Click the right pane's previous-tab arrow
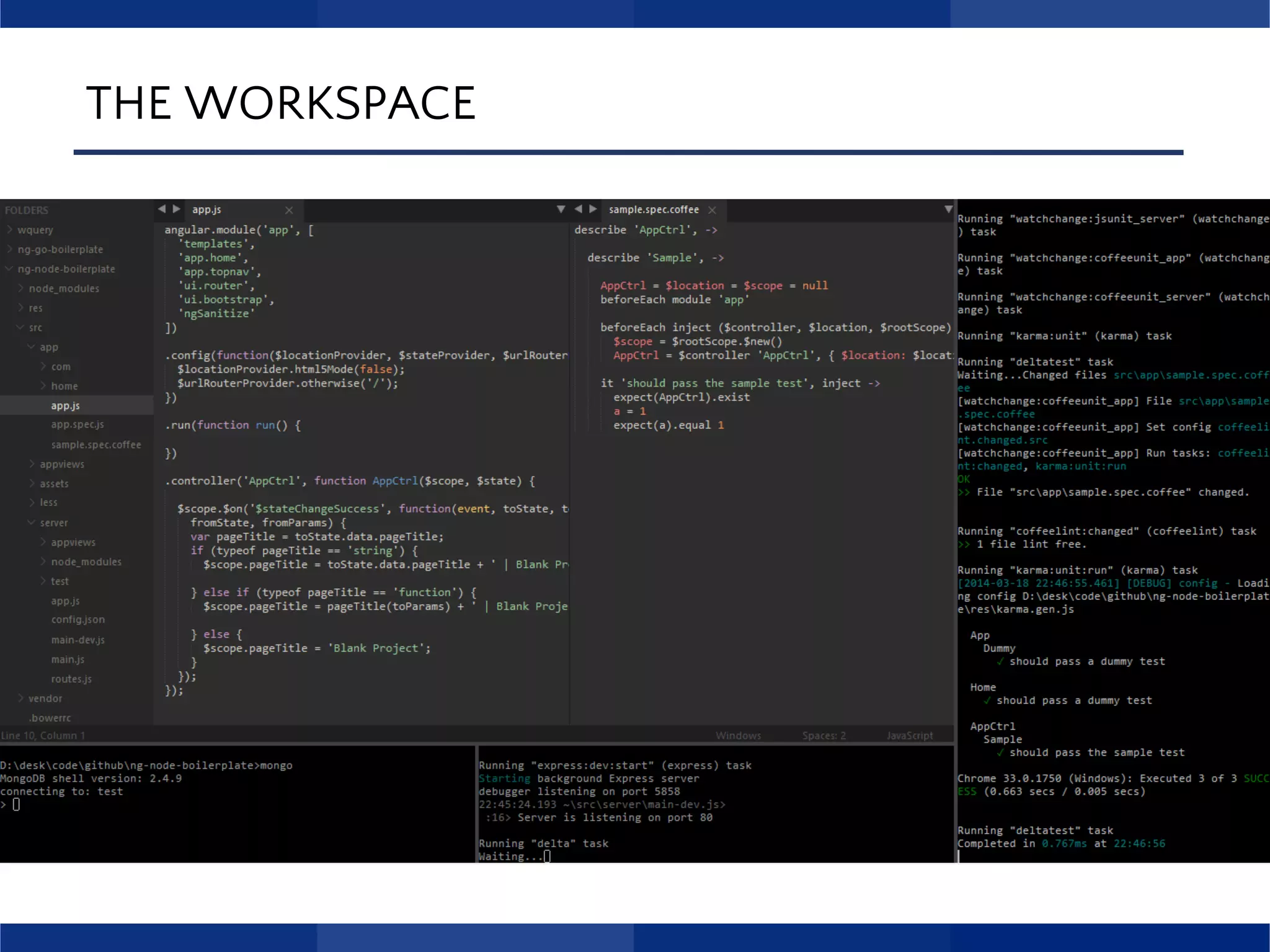Screen dimensions: 1270x952 click(x=578, y=209)
